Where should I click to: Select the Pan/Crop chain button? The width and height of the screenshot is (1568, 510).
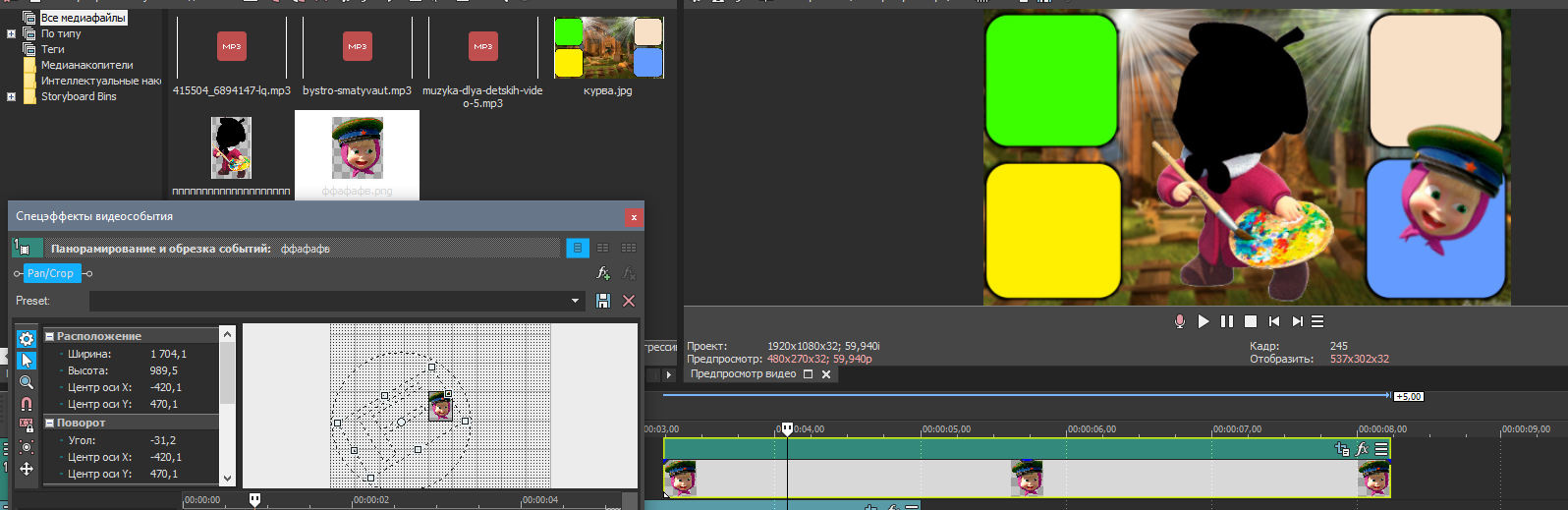tap(51, 273)
